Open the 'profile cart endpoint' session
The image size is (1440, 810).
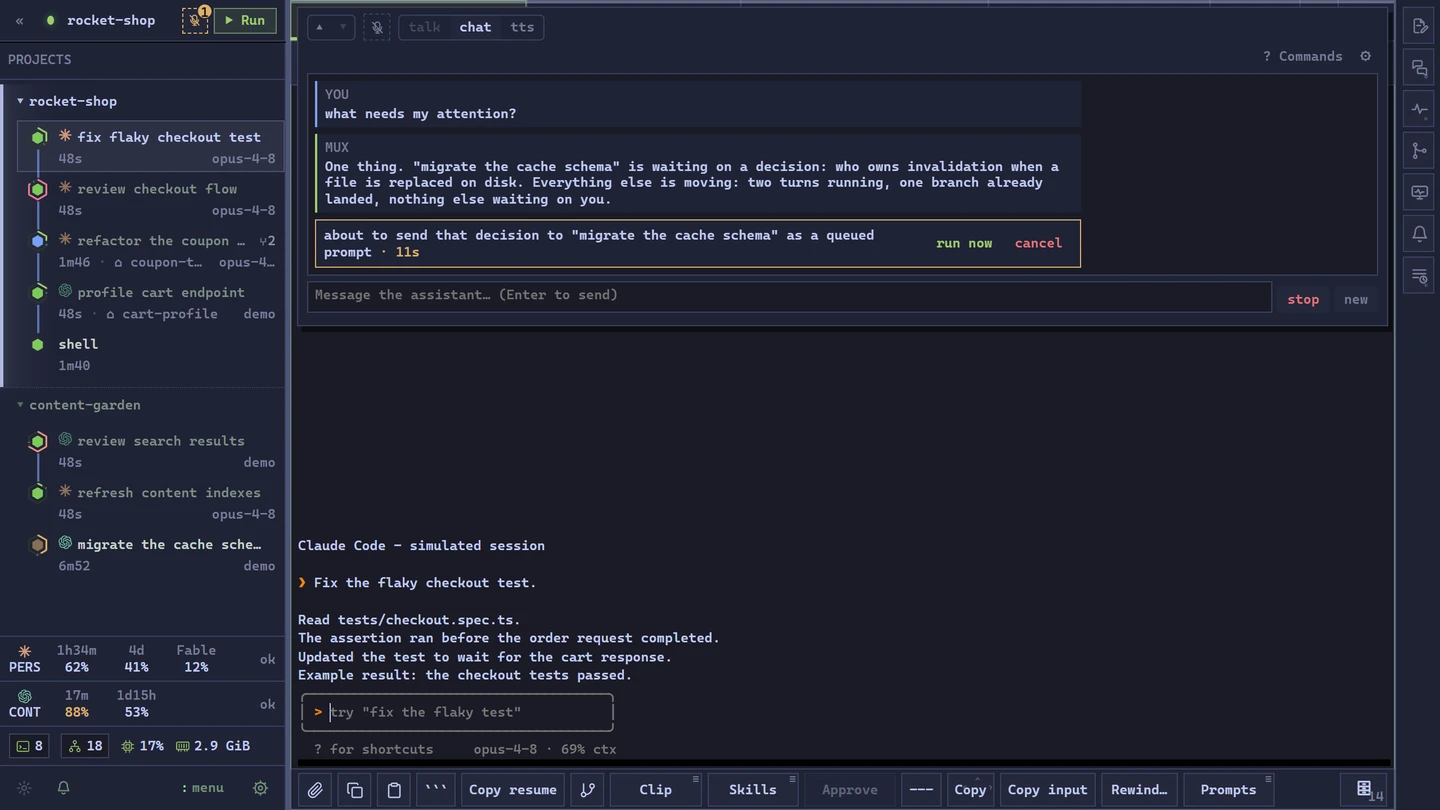[x=150, y=303]
